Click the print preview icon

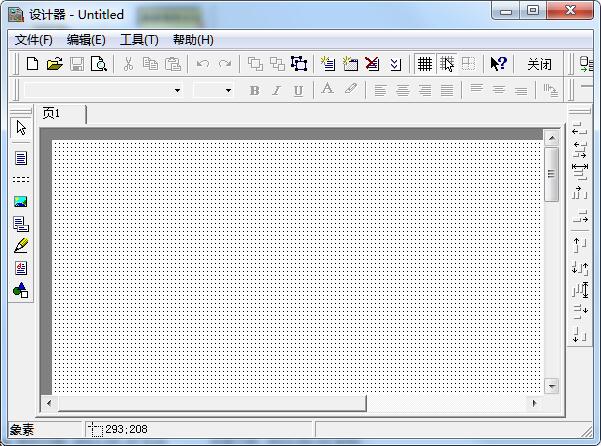pyautogui.click(x=99, y=64)
